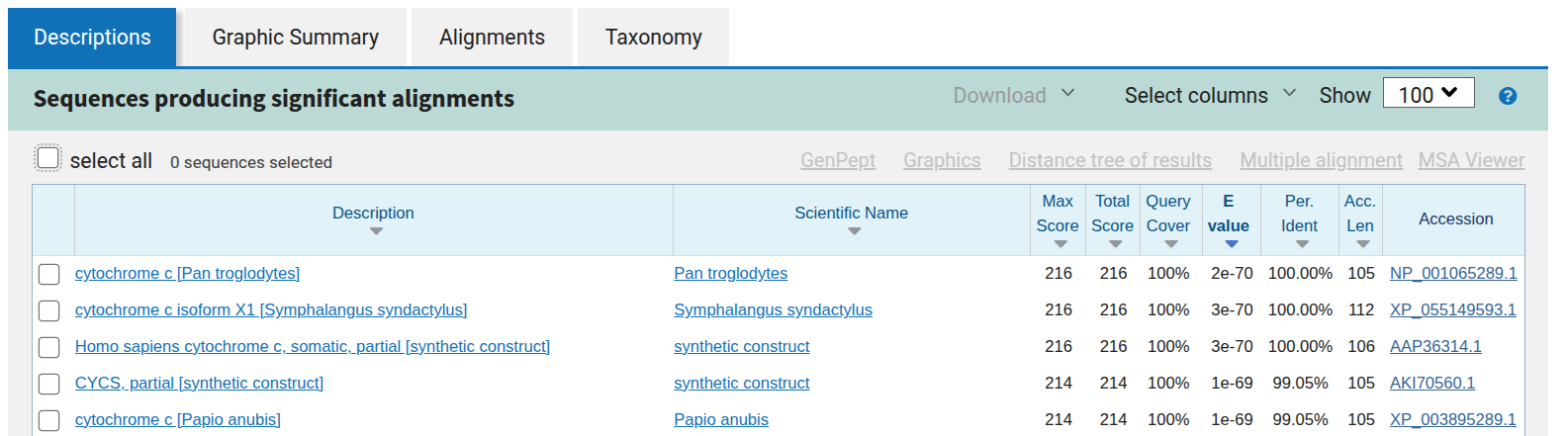Click sort arrow under Query Cover
The image size is (1568, 436).
pos(1170,244)
